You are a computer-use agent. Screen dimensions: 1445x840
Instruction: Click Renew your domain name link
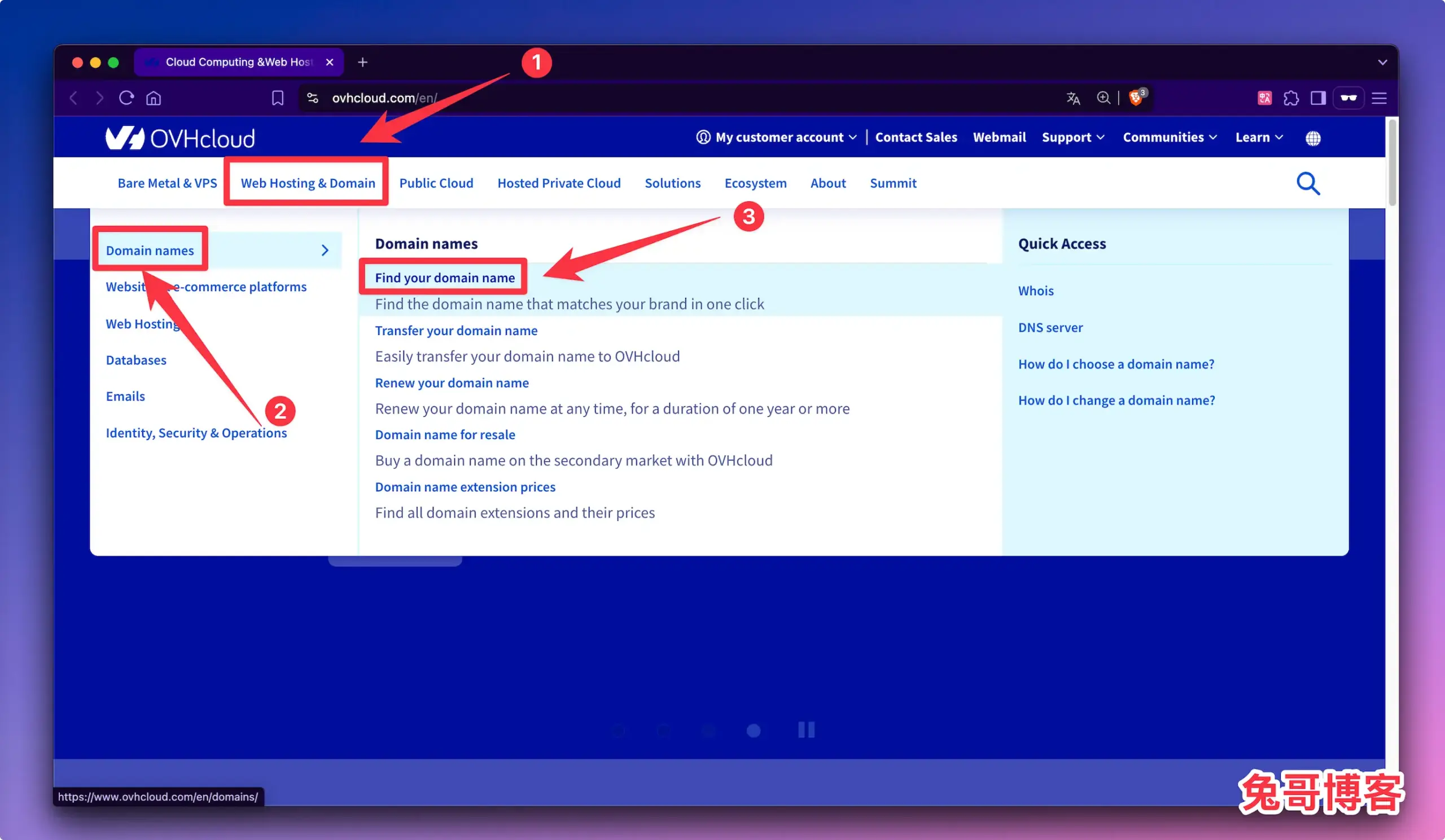point(452,382)
